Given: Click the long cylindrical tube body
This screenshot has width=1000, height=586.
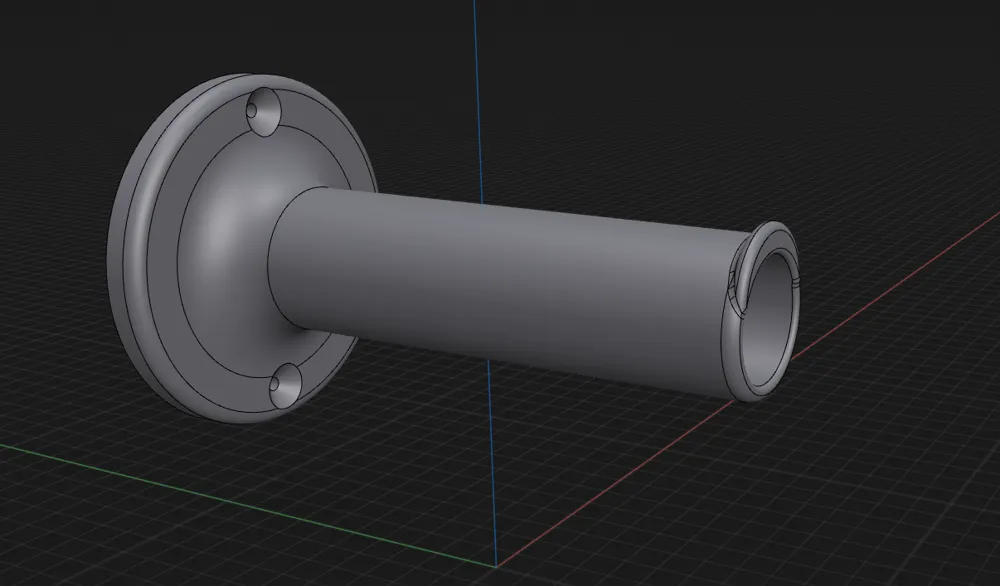Looking at the screenshot, I should (510, 293).
